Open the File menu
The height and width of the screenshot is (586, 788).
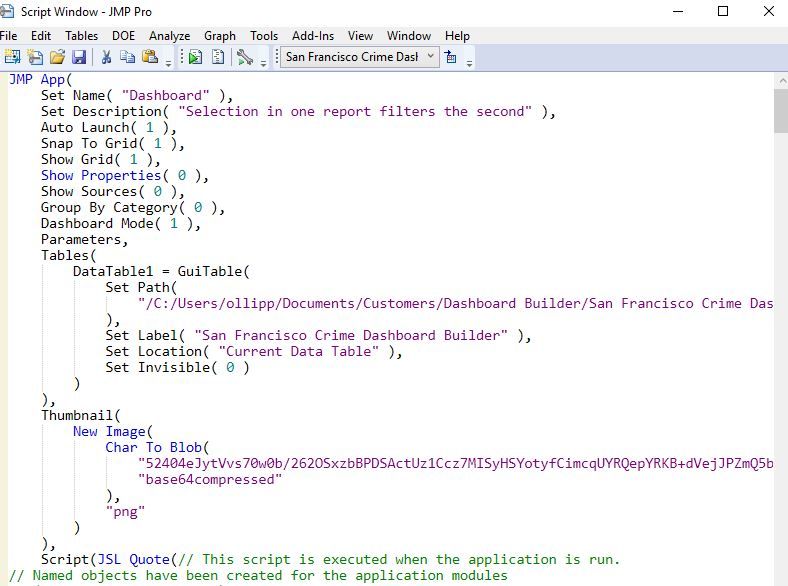(9, 36)
